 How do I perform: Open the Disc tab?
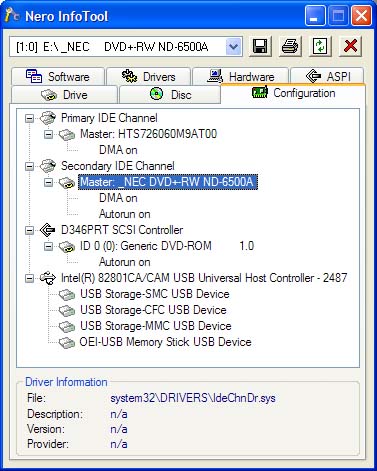170,95
